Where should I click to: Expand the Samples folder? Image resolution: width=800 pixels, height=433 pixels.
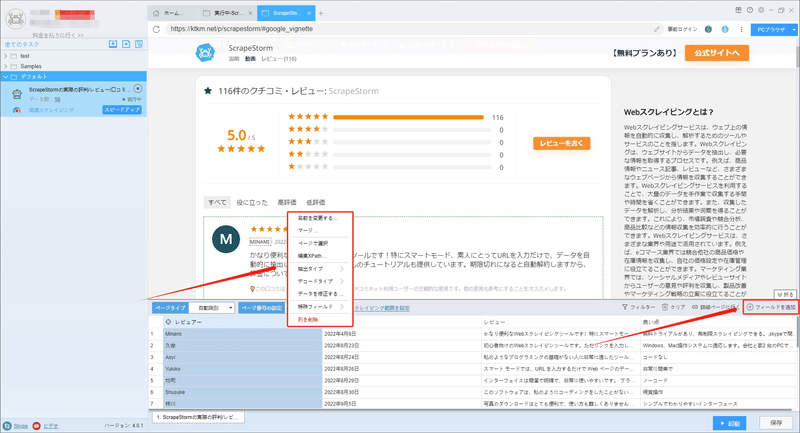[6, 66]
